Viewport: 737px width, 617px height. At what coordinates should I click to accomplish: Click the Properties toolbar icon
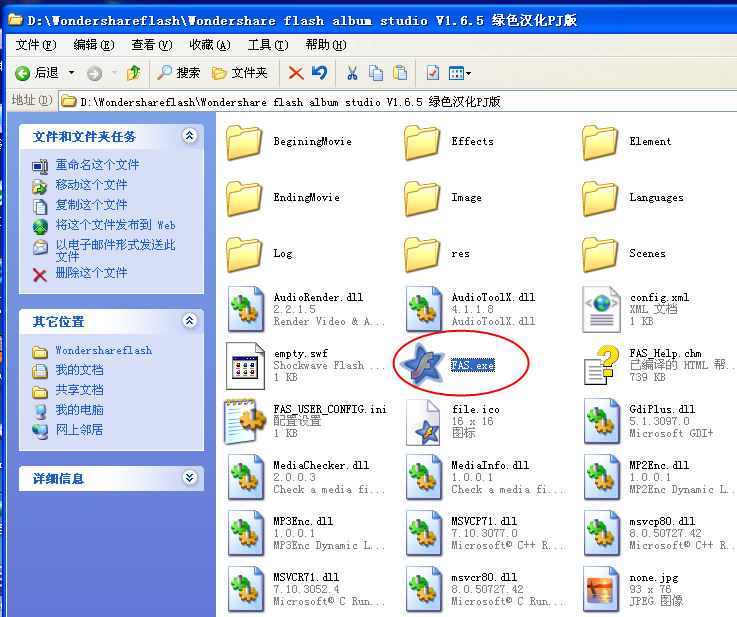click(x=433, y=73)
